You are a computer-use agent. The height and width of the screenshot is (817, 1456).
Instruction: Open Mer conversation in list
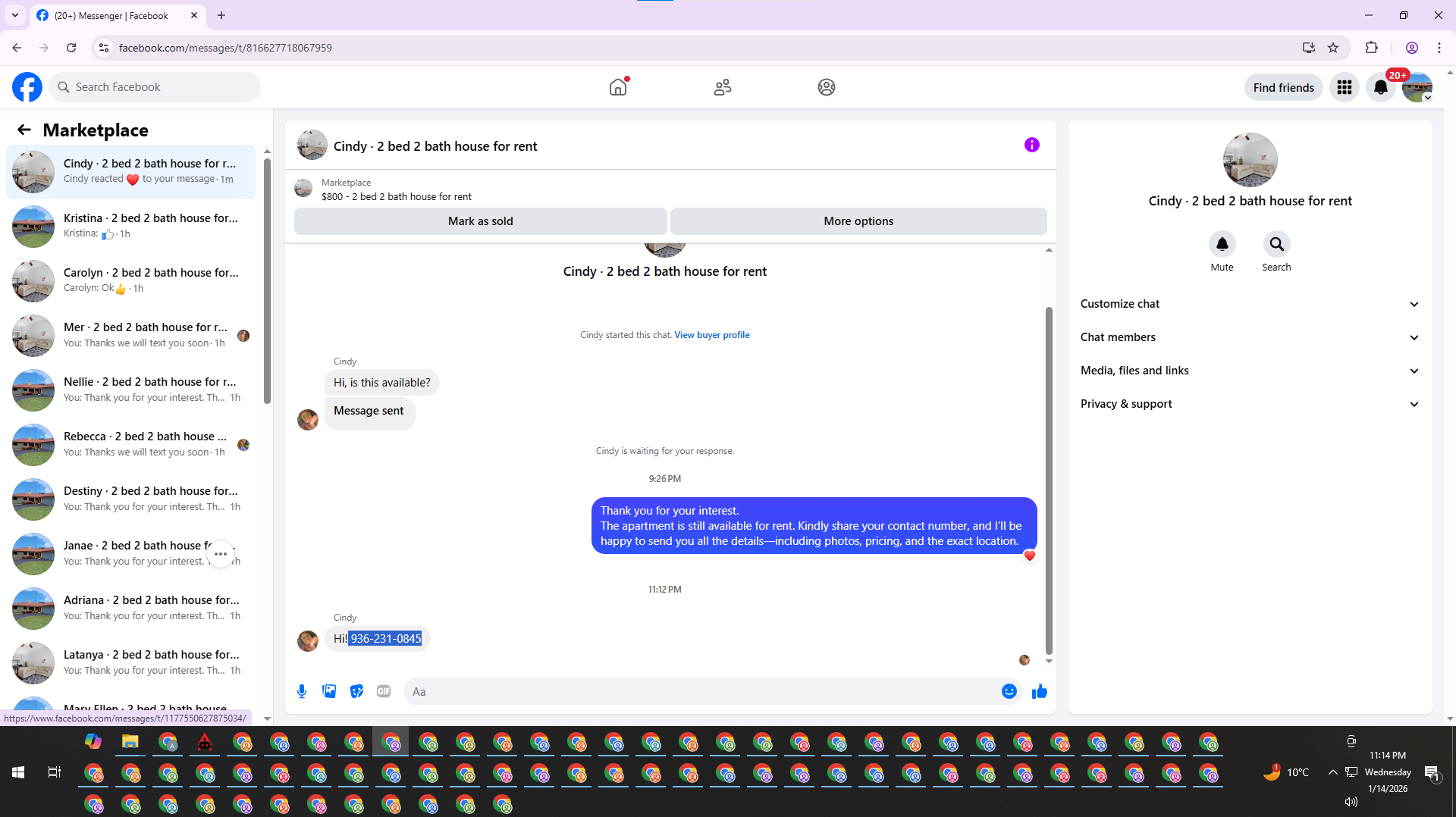pos(131,335)
